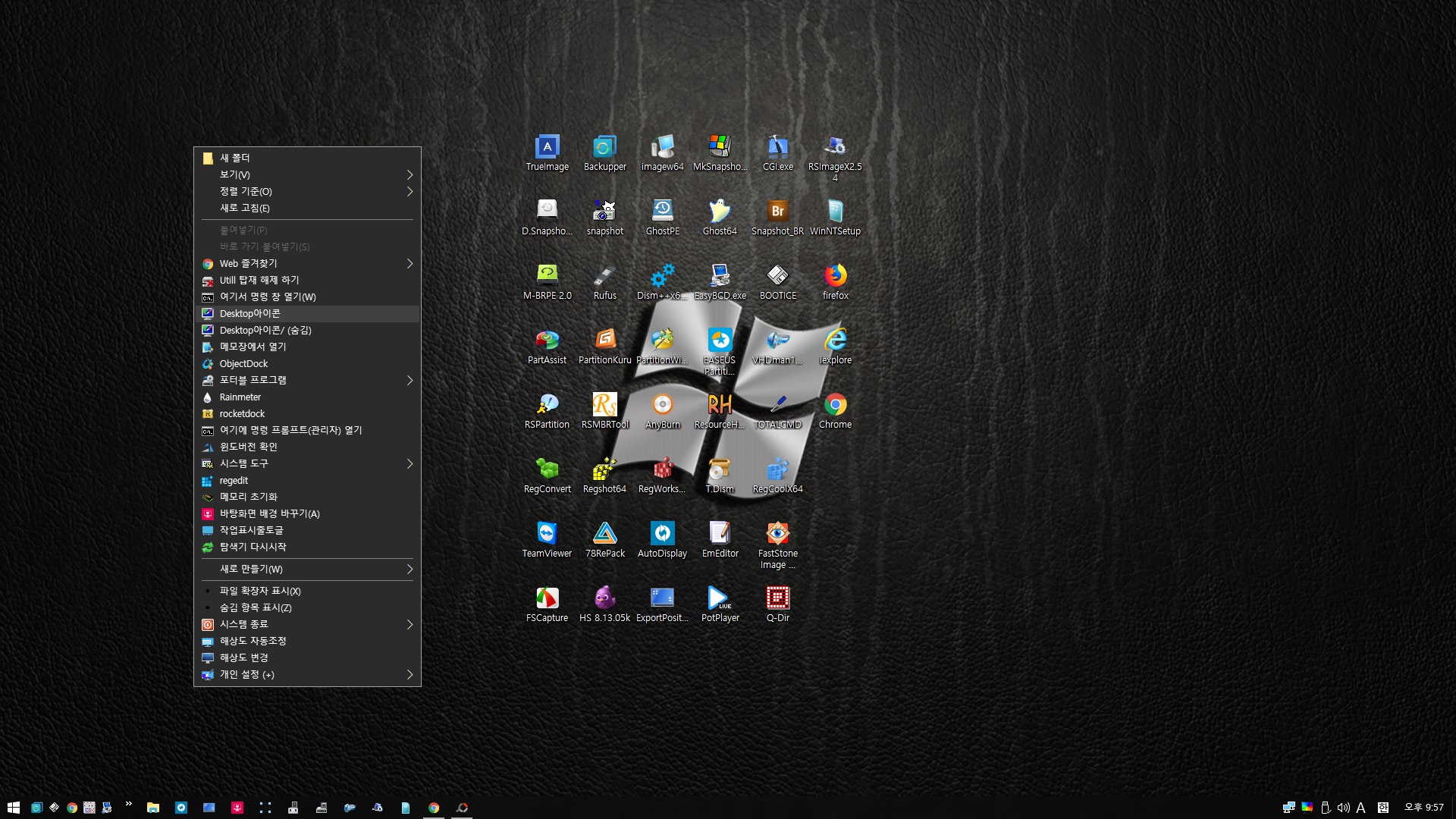Choose Desktop아이콘 menu entry

coord(307,313)
